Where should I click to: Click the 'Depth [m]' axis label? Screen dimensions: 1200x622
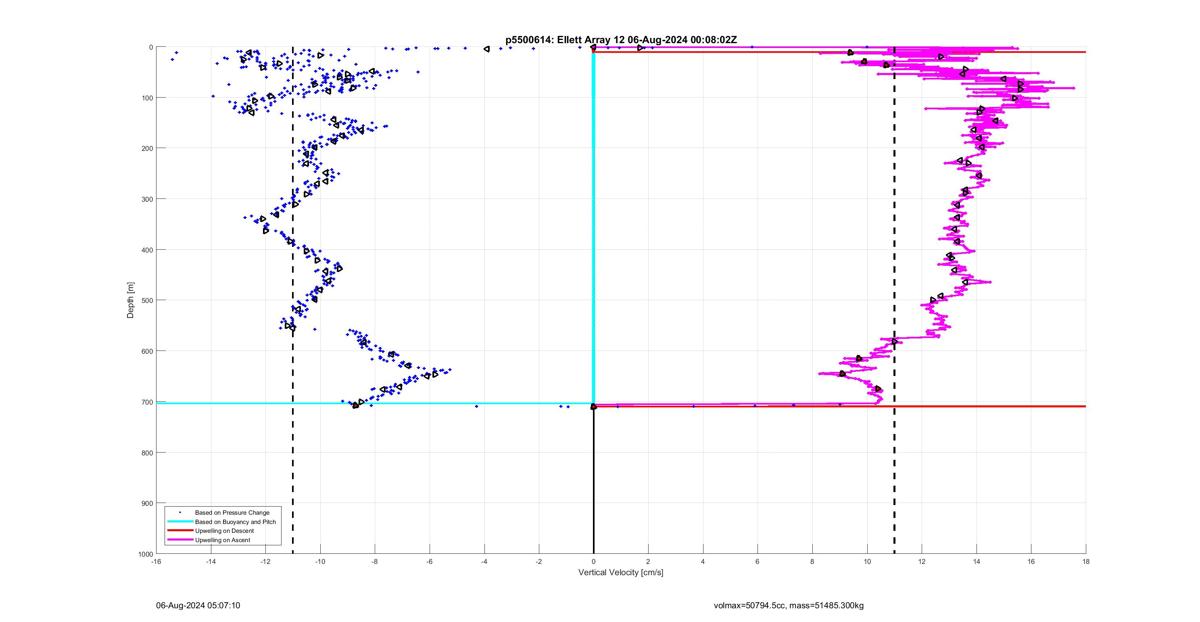(131, 300)
